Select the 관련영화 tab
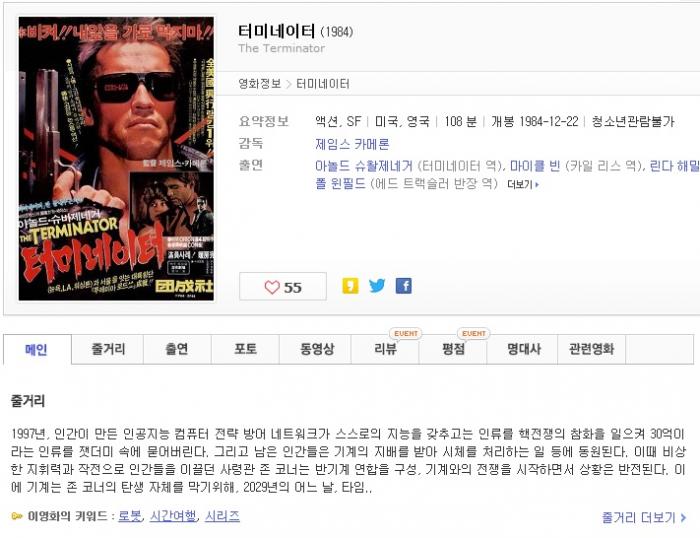700x538 pixels. (x=592, y=349)
